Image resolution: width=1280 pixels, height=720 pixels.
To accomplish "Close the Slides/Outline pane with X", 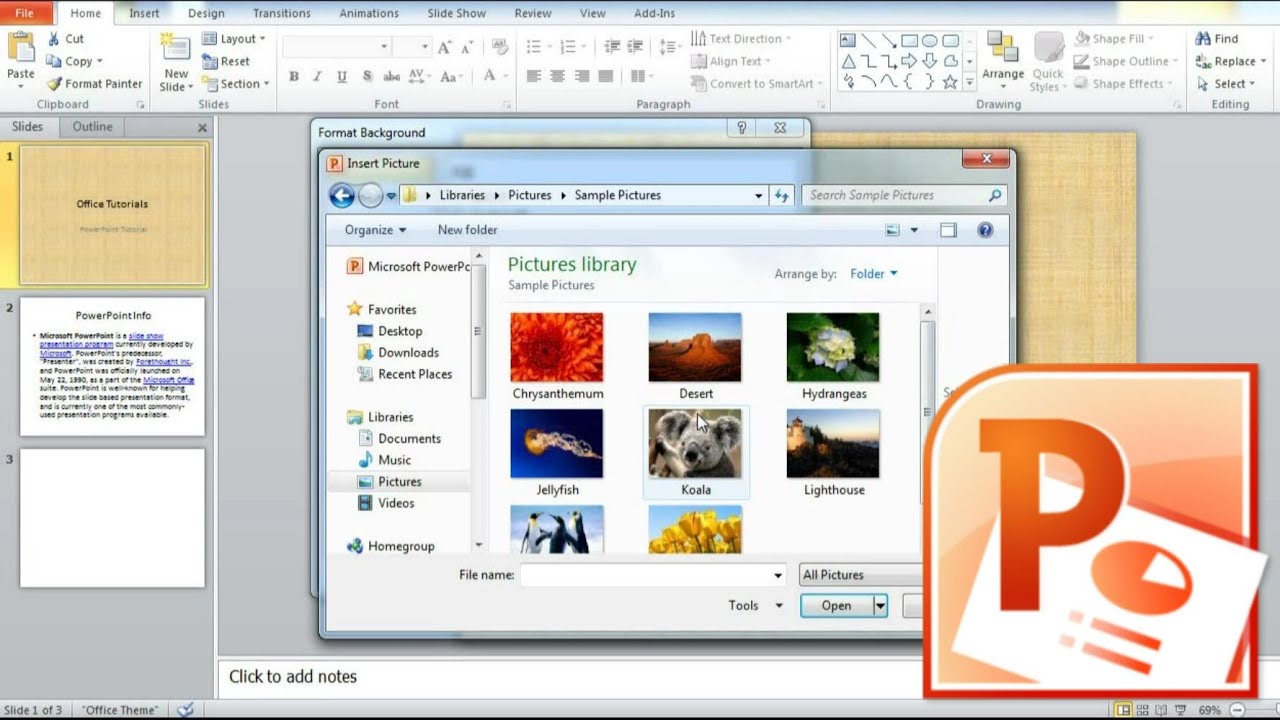I will (x=202, y=128).
